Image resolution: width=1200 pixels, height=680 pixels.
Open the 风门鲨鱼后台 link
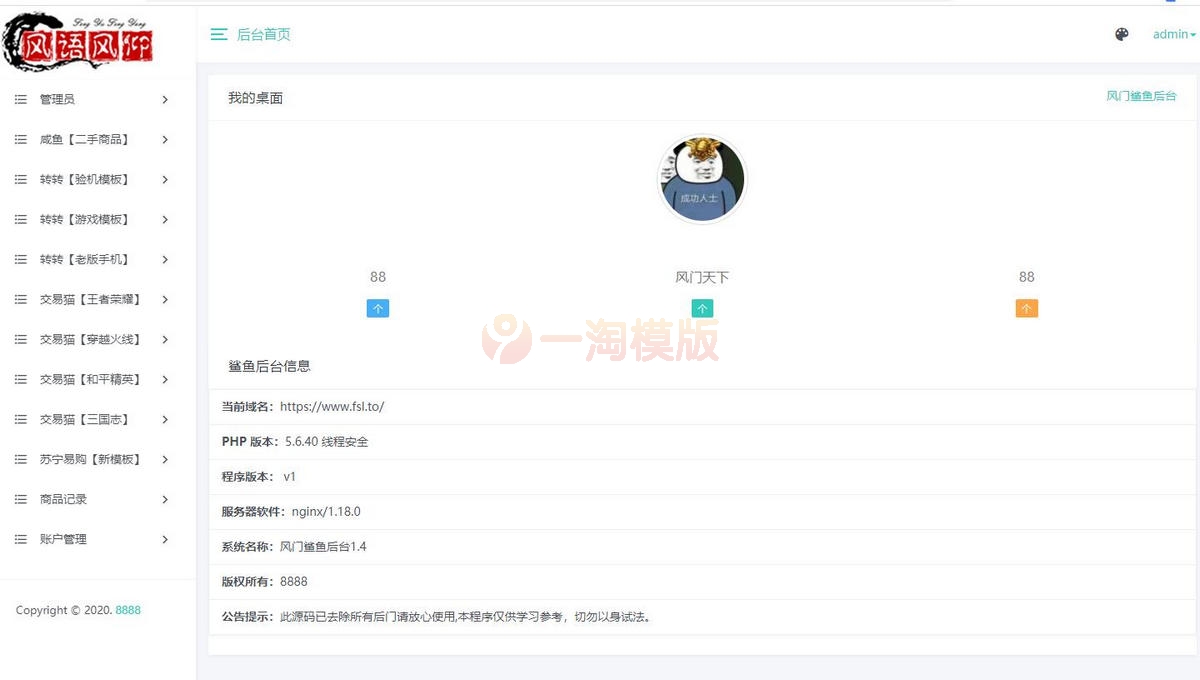point(1142,96)
